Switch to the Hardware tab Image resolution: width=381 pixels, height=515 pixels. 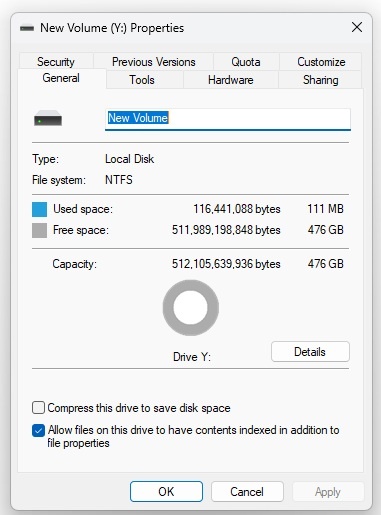[231, 80]
